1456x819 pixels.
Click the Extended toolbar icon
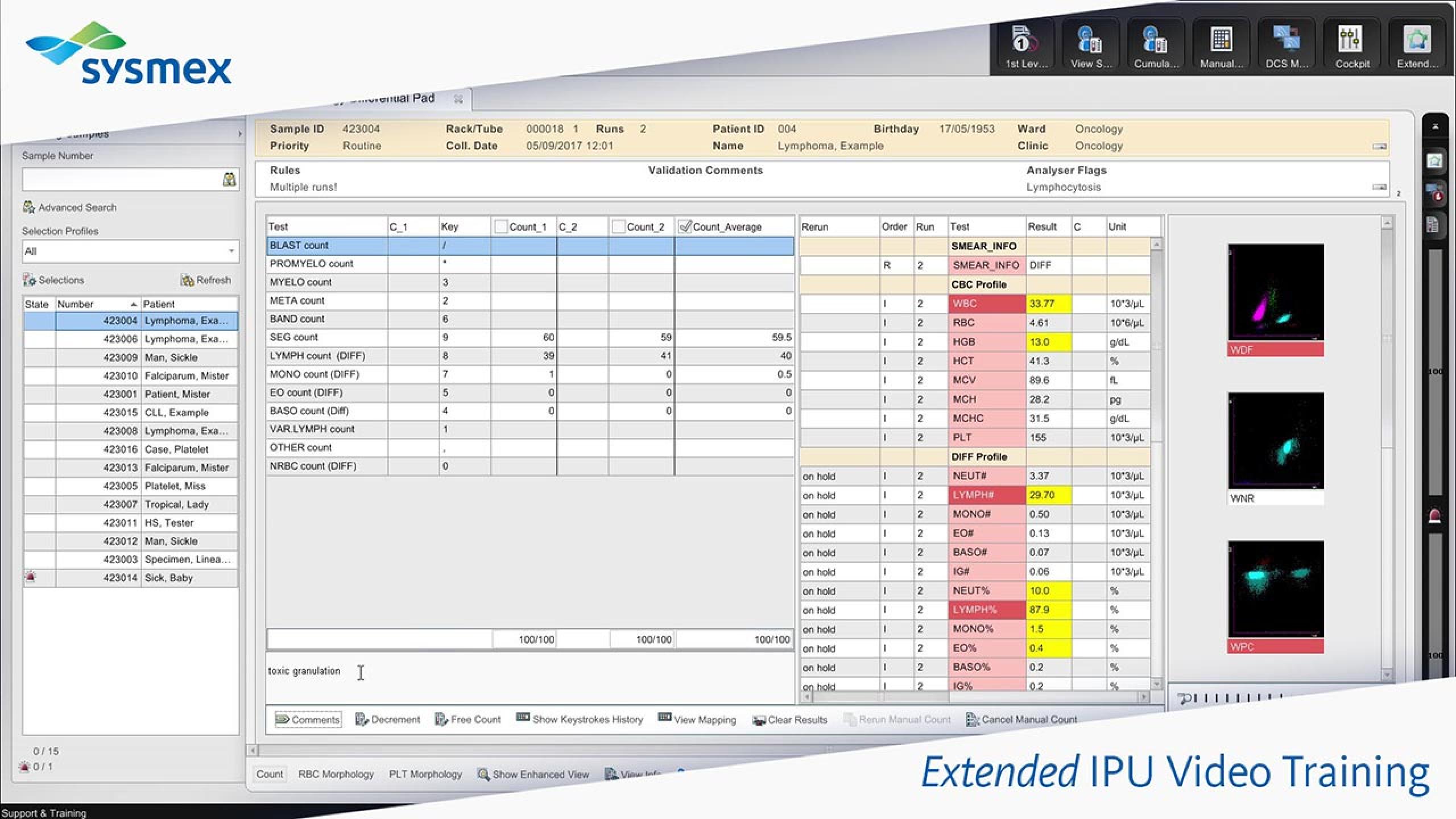tap(1417, 45)
